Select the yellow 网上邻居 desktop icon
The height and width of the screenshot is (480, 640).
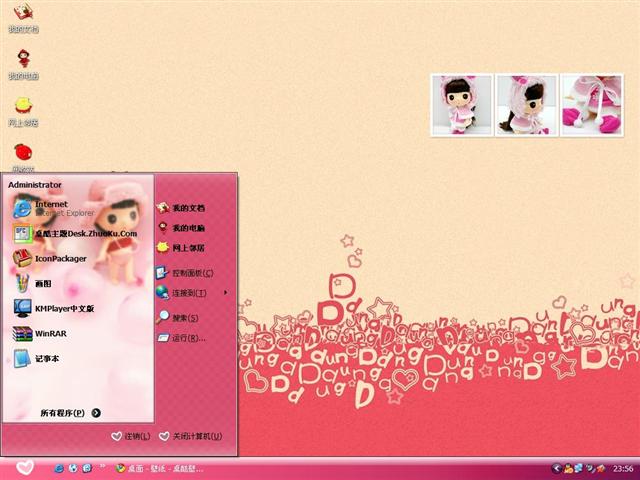coord(23,112)
